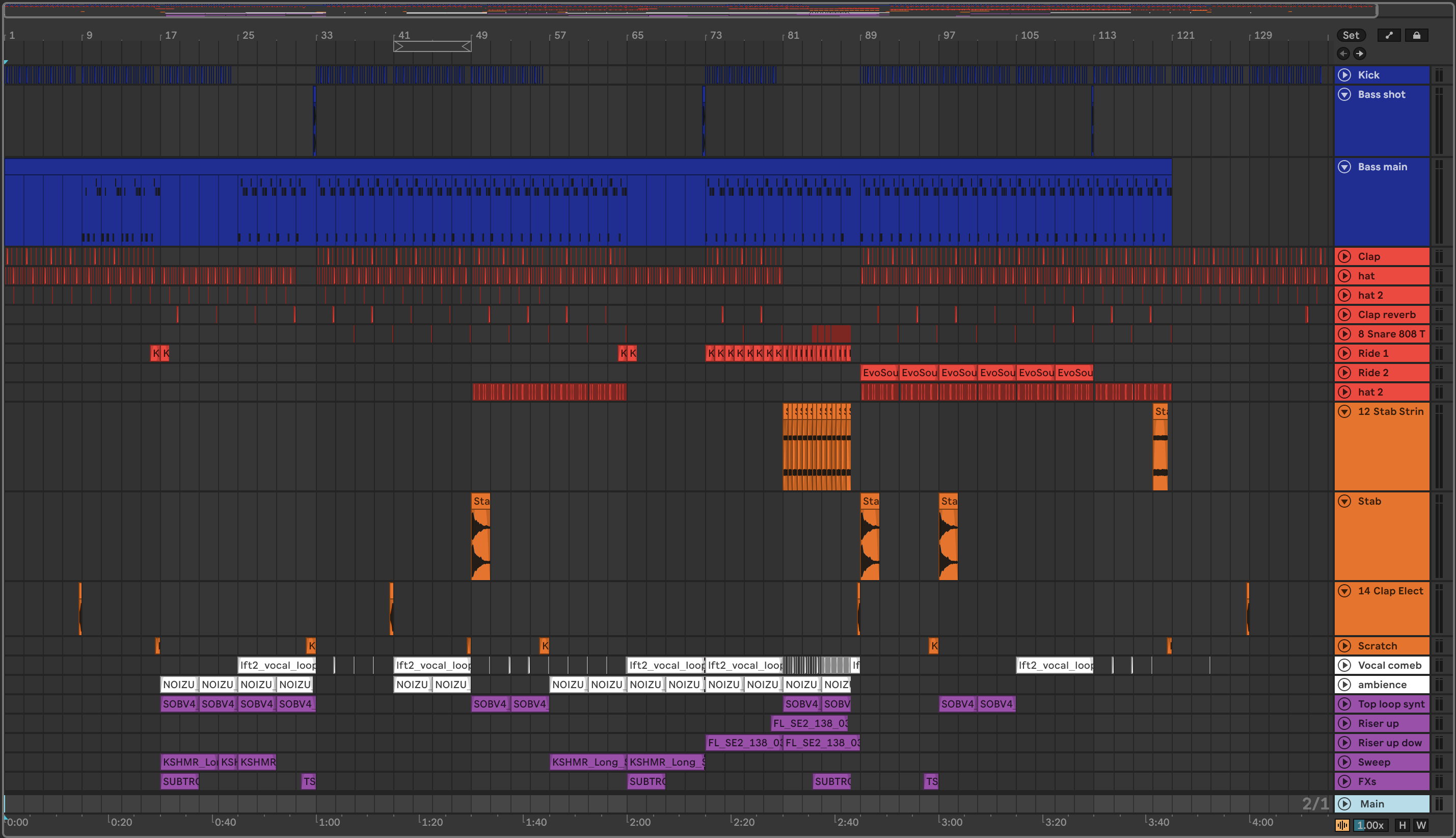Click the arrangement overview bar at top
Image resolution: width=1456 pixels, height=838 pixels.
[690, 10]
